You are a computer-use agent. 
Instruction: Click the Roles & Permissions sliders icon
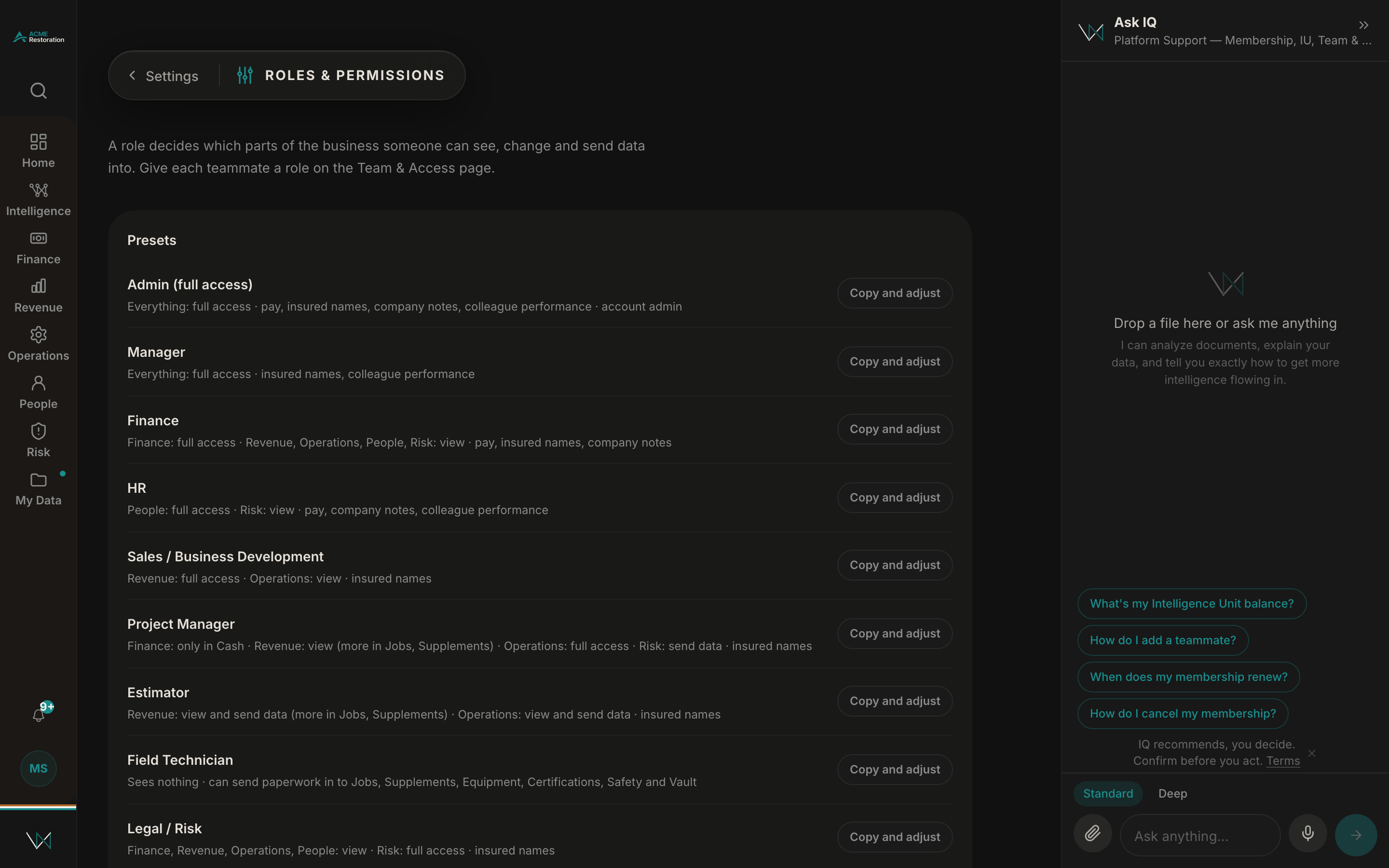[x=245, y=75]
